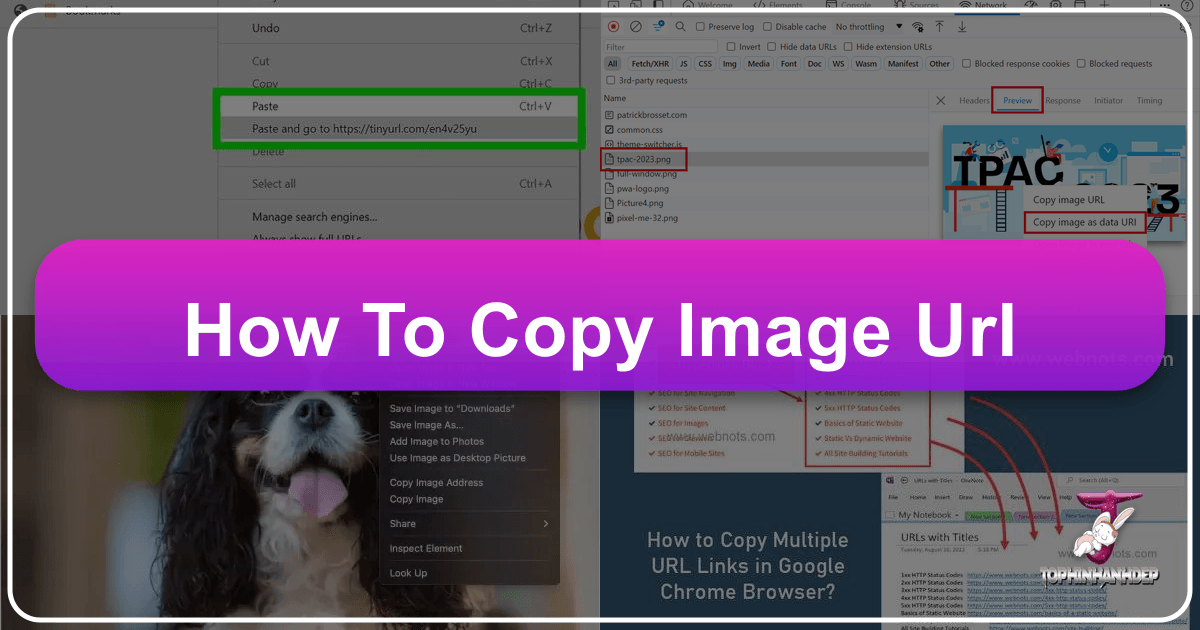The width and height of the screenshot is (1200, 630).
Task: Choose Inspect Element from the context menu
Action: click(425, 548)
